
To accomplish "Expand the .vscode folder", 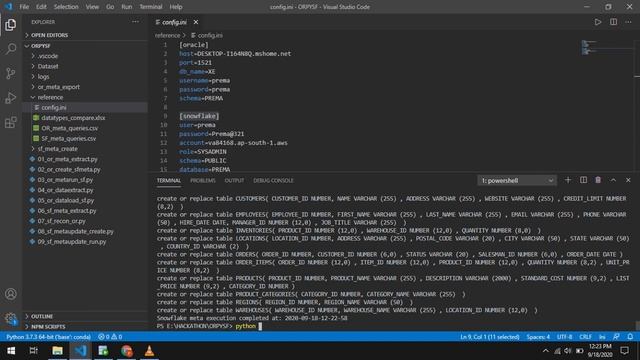I will 48,56.
